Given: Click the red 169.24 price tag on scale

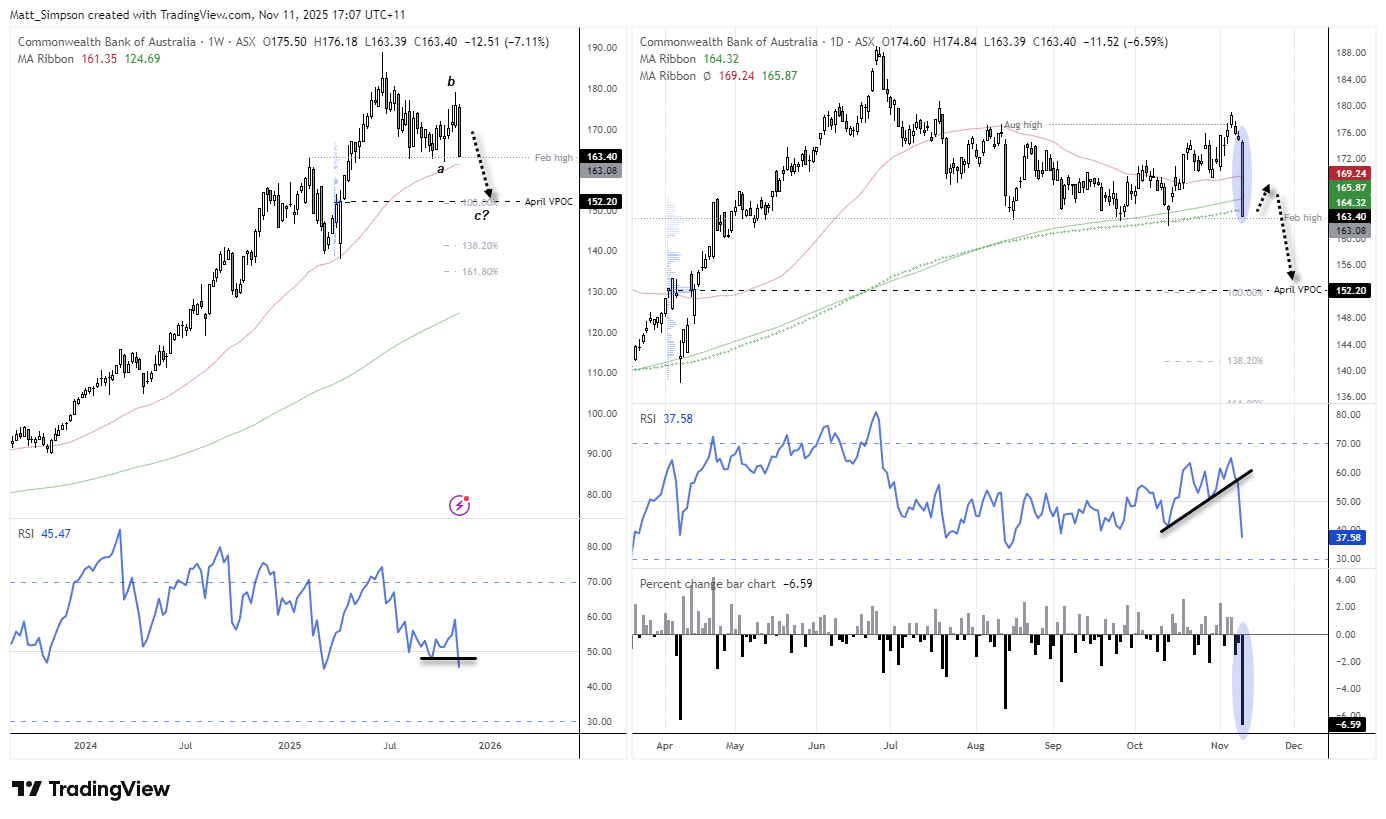Looking at the screenshot, I should (1352, 173).
